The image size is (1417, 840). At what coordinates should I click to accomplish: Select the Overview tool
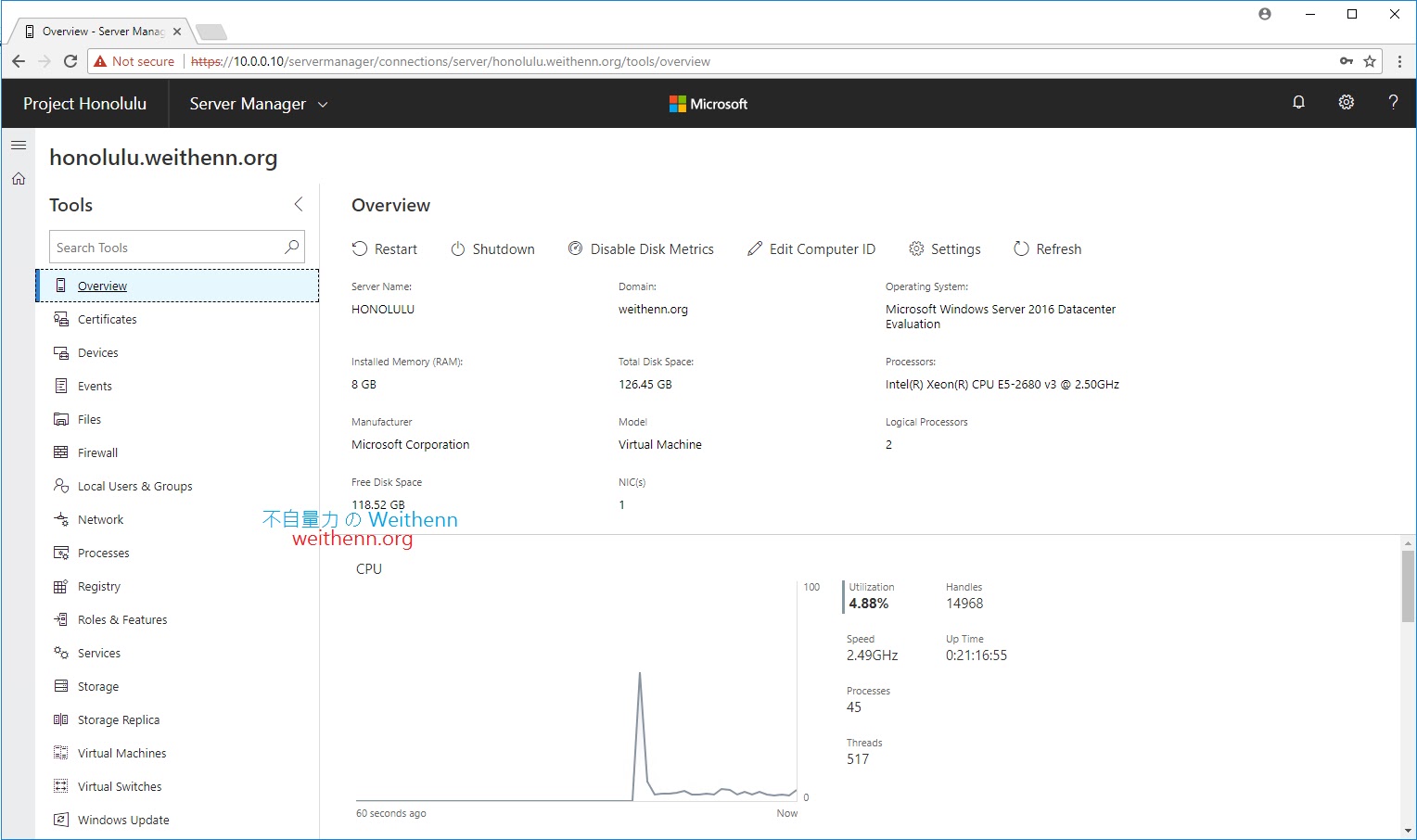pyautogui.click(x=177, y=286)
